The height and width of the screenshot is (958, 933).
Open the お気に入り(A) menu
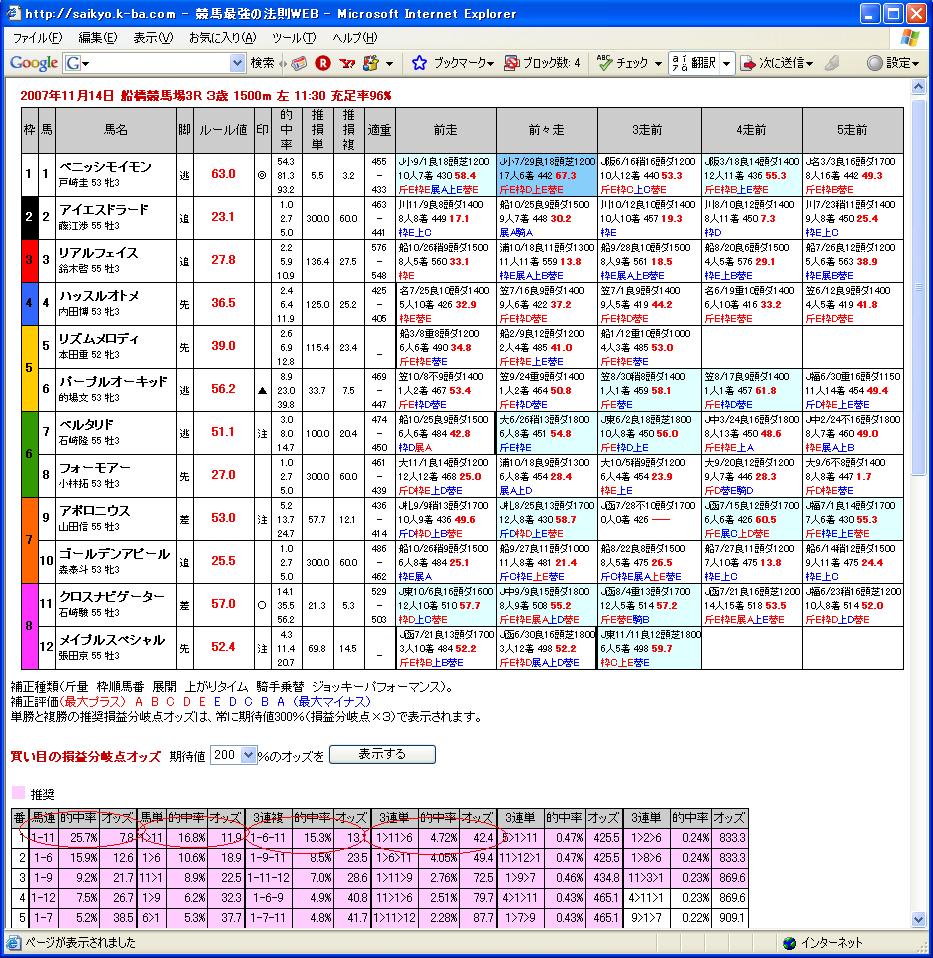click(222, 38)
